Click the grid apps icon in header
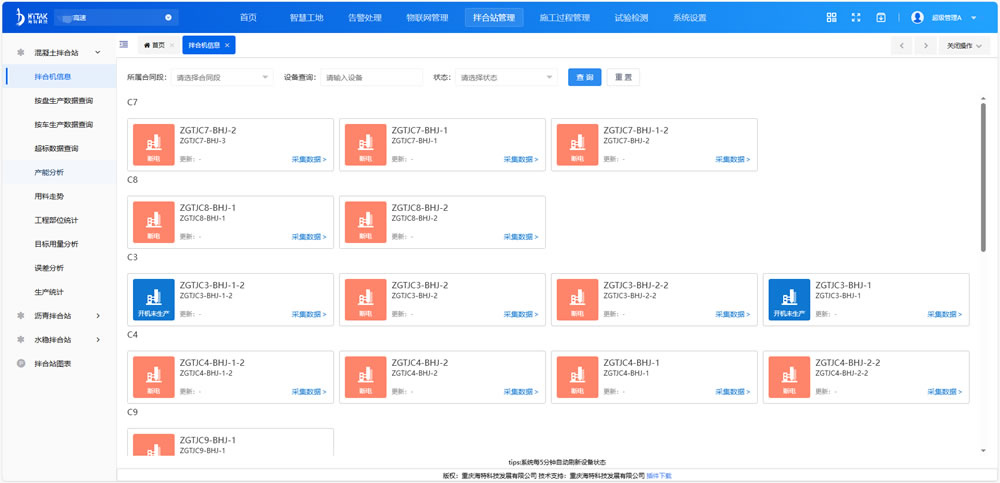Screen dimensions: 1000x483 click(831, 18)
